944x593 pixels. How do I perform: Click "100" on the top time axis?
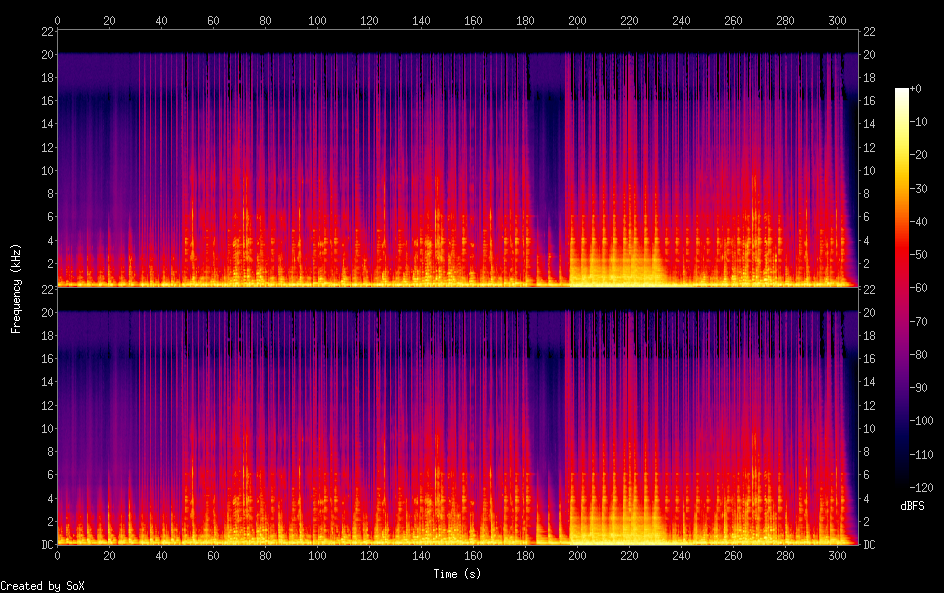317,21
